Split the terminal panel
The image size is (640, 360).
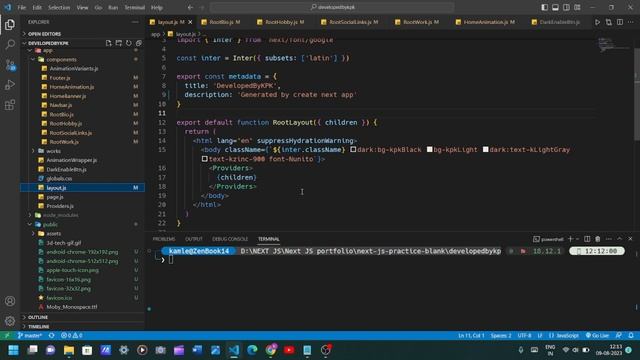pos(587,239)
